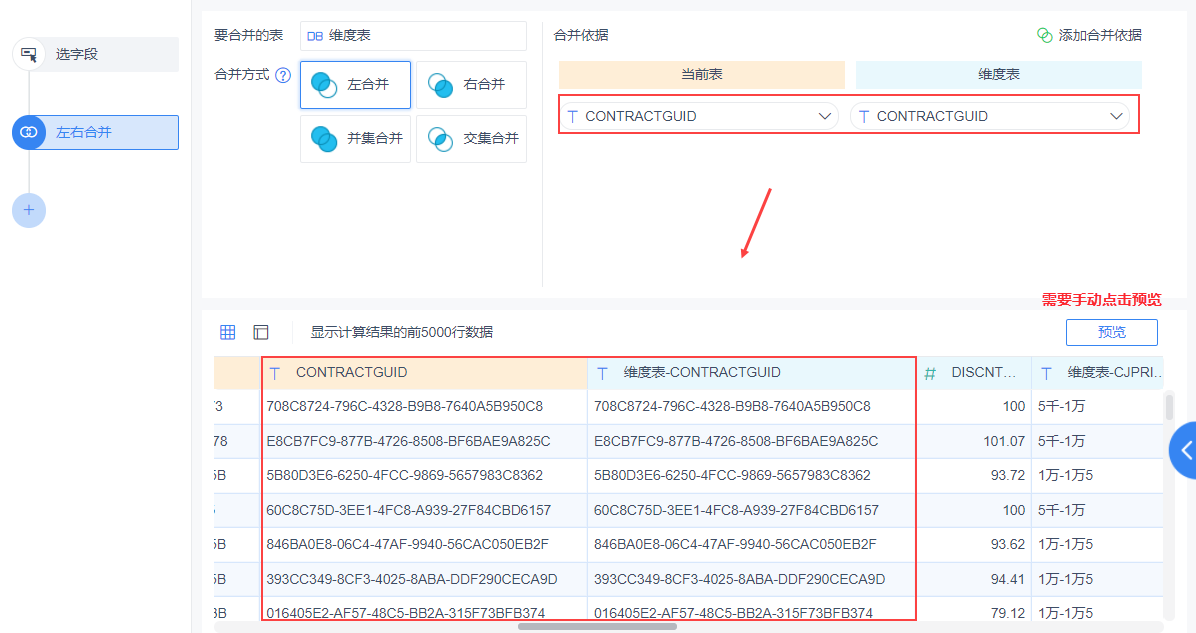Select the 左右合并 step icon
Image resolution: width=1196 pixels, height=633 pixels.
click(29, 132)
